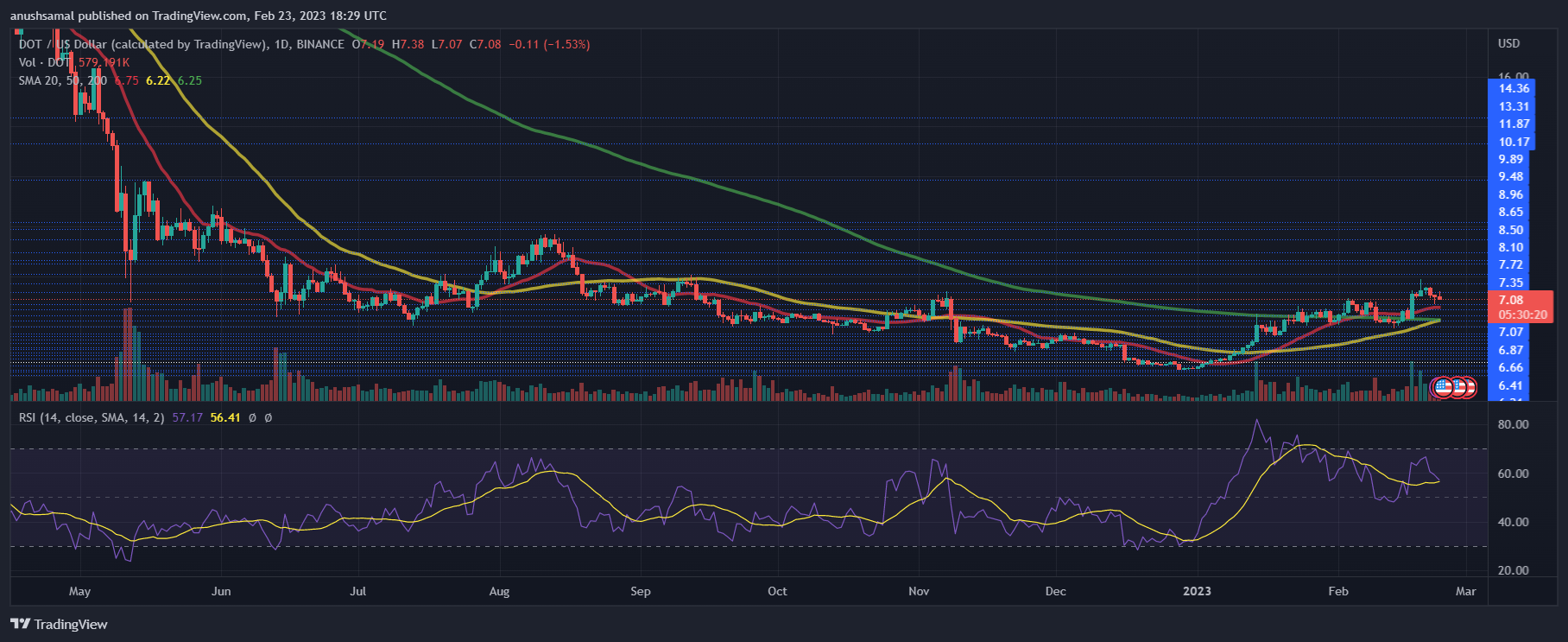The image size is (1568, 642).
Task: Click the 6.41 price level label
Action: (x=1511, y=385)
